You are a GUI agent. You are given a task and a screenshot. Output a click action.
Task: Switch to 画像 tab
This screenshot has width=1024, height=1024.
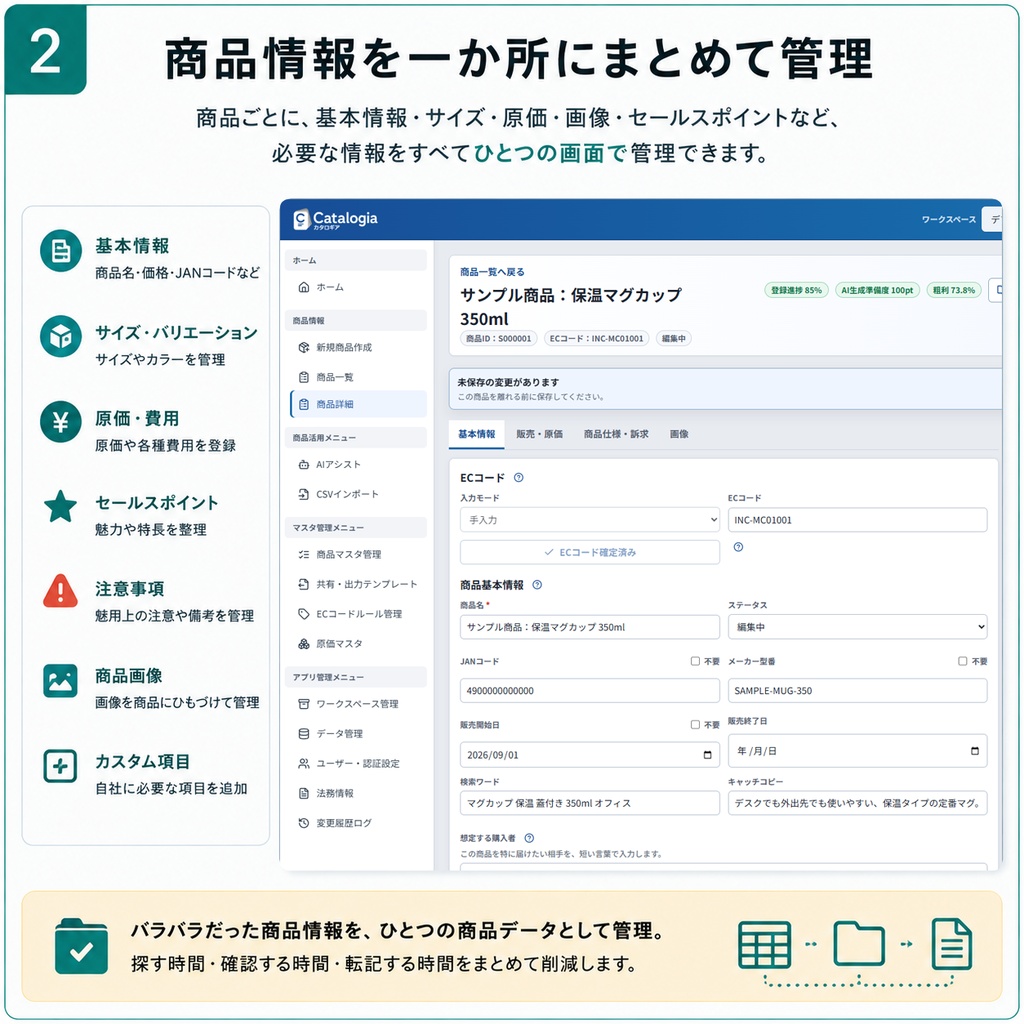[679, 434]
